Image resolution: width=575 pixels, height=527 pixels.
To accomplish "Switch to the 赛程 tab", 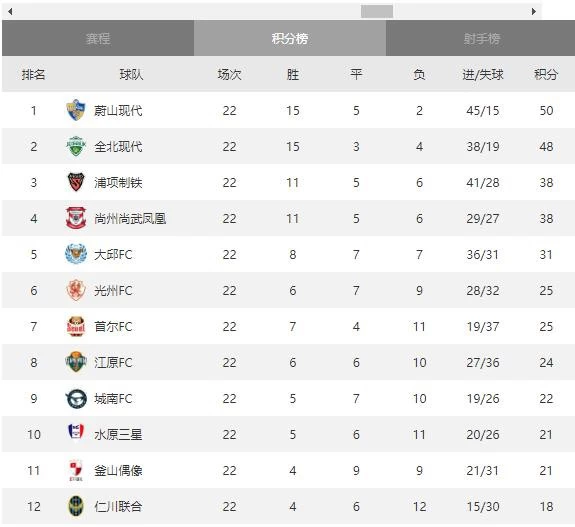I will (x=98, y=38).
